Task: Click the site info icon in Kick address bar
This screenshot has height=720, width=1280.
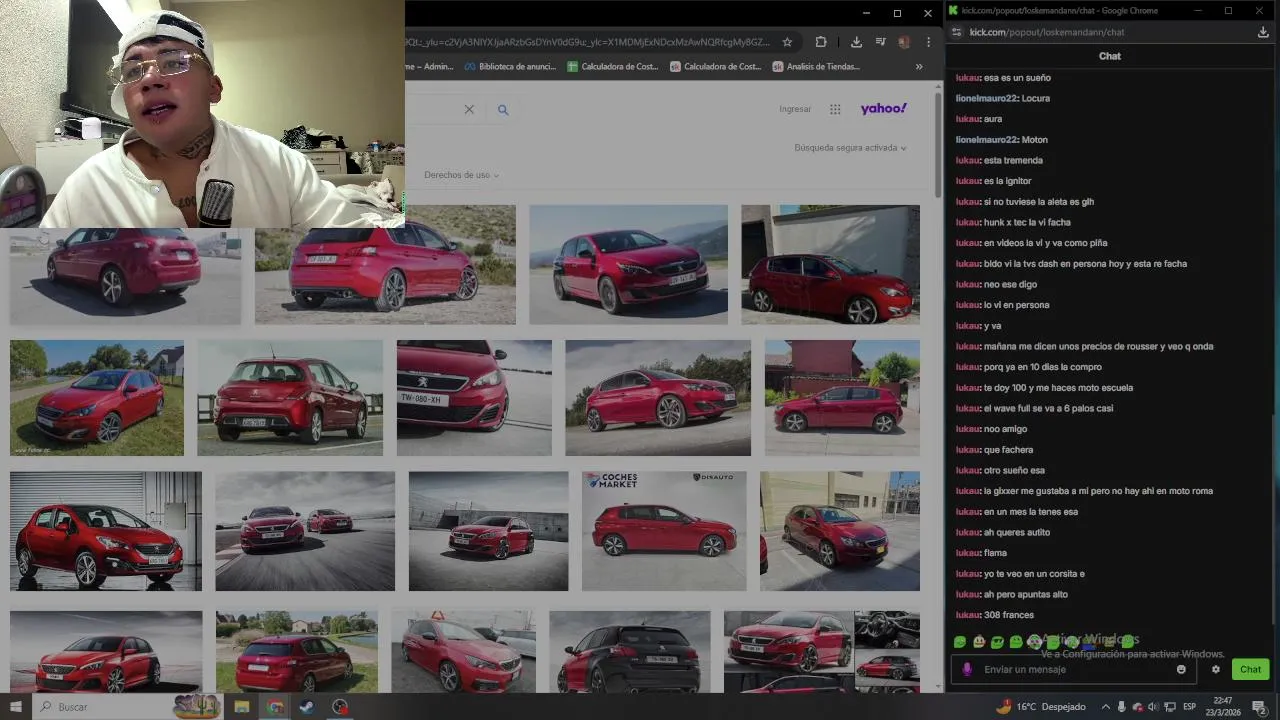Action: [957, 32]
